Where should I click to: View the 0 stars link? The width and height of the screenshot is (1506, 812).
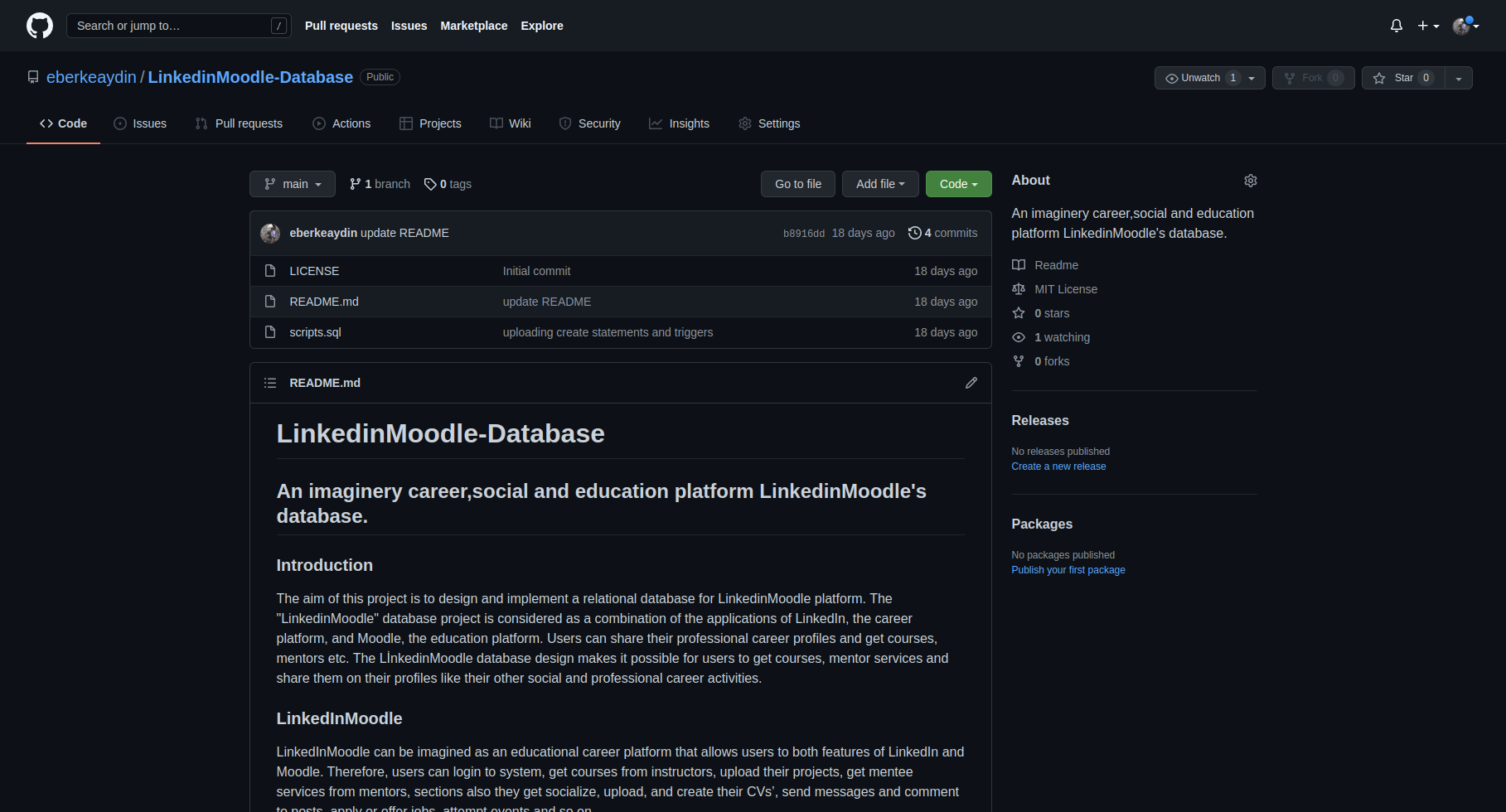click(1041, 313)
